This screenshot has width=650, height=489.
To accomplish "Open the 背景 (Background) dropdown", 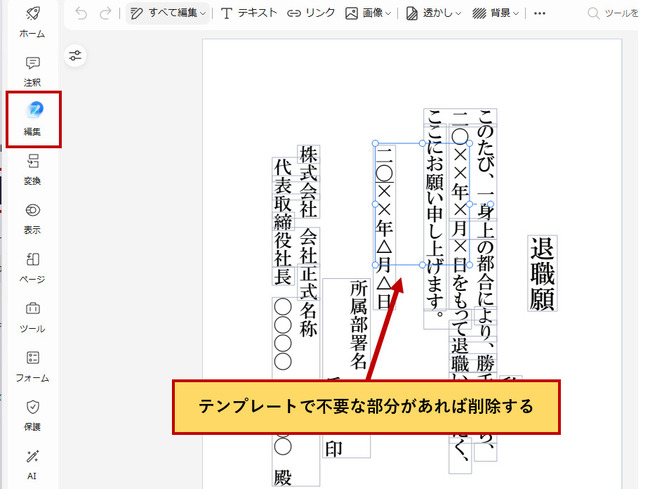I will [496, 13].
